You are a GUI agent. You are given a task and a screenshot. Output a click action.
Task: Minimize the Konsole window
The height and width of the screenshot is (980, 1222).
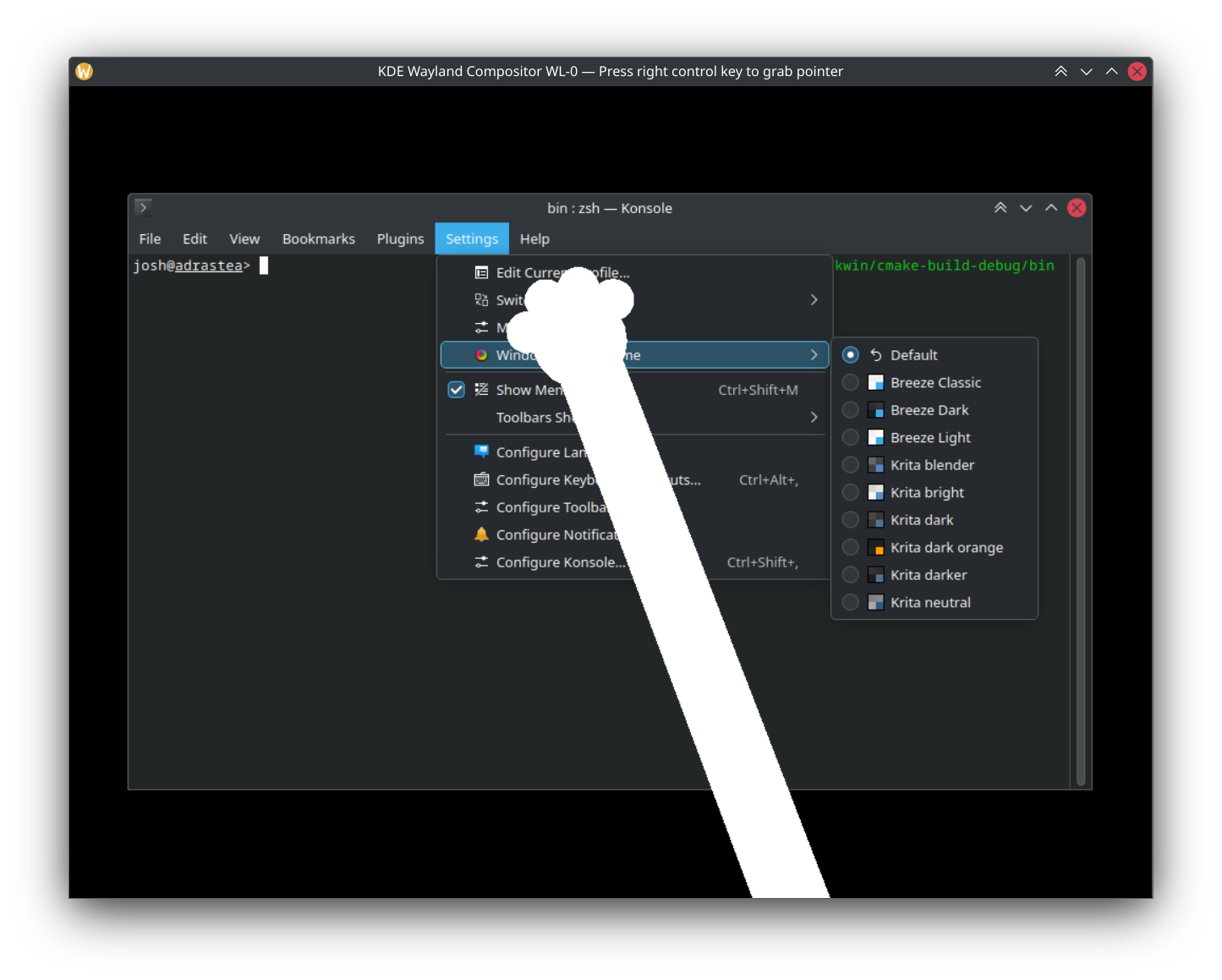pos(1026,208)
